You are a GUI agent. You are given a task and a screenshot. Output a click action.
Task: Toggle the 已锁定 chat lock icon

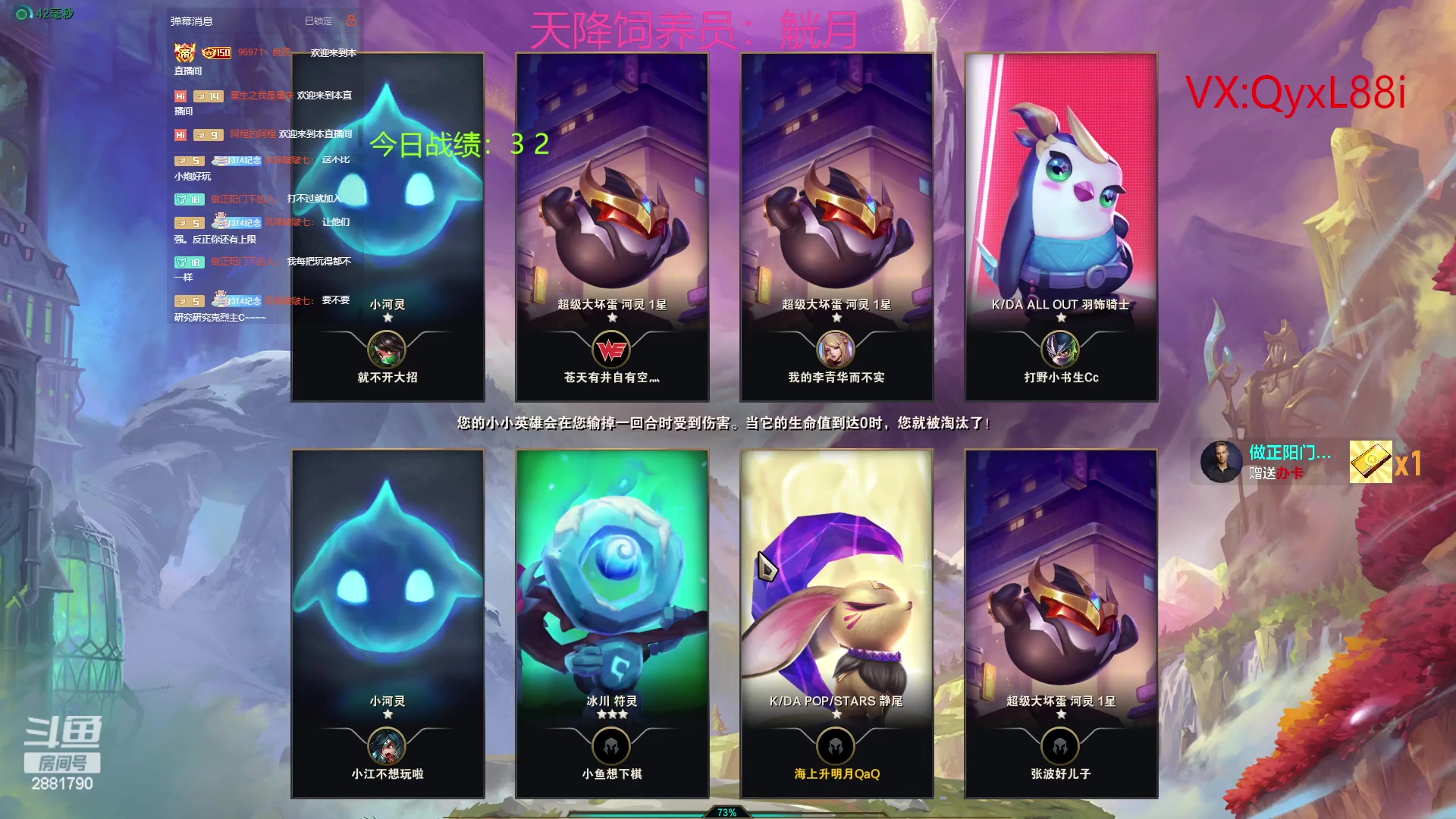351,20
